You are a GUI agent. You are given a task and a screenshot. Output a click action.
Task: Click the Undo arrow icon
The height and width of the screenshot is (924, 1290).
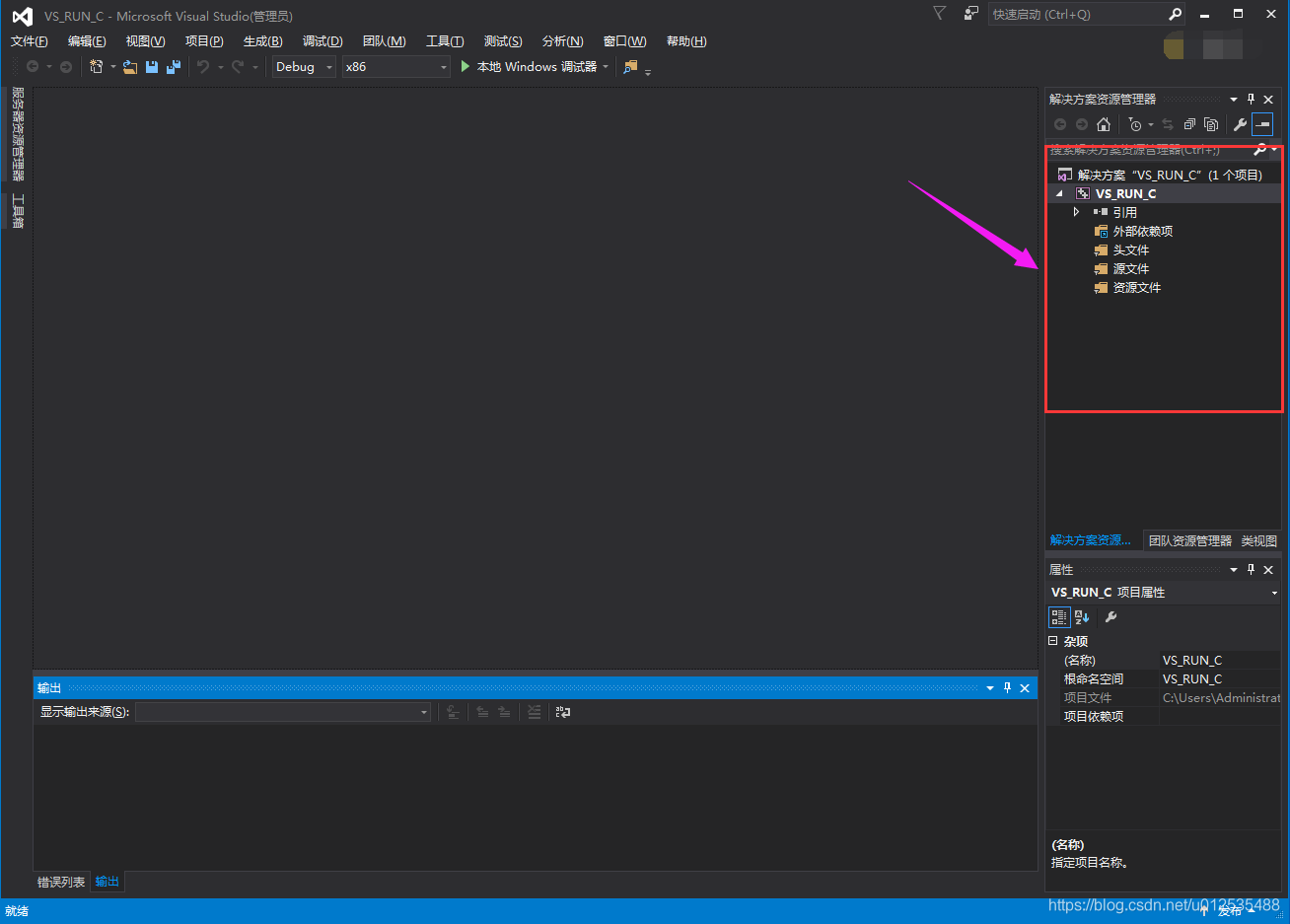tap(203, 67)
